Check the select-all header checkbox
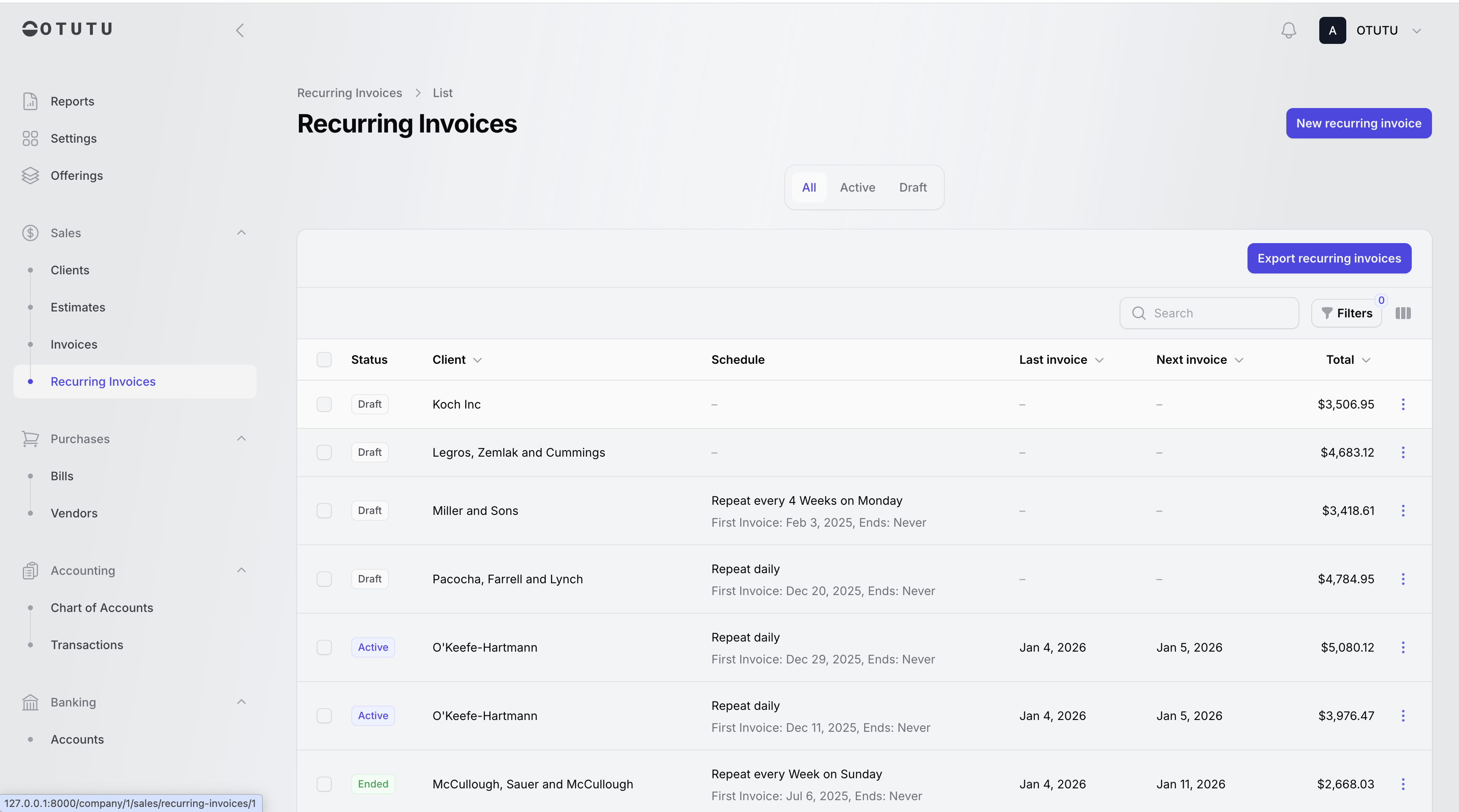 click(324, 360)
